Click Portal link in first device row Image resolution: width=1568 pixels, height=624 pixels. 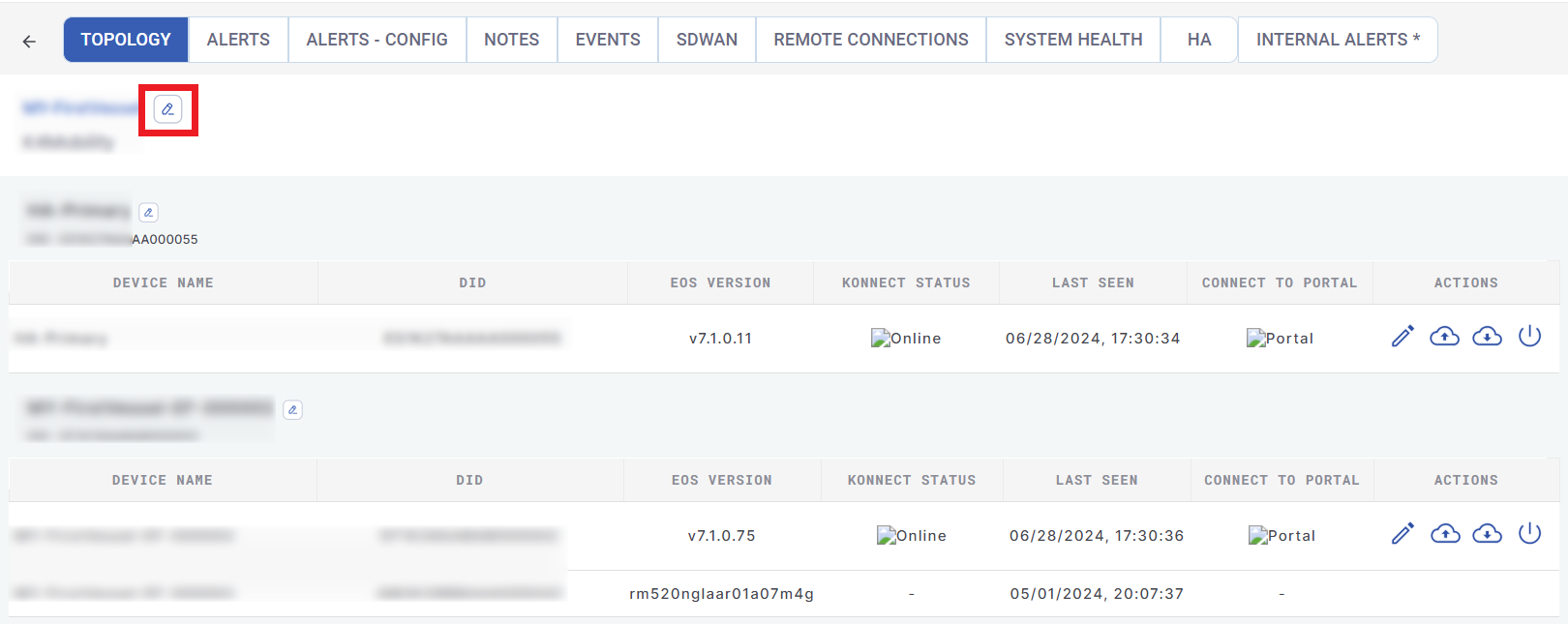[x=1280, y=339]
